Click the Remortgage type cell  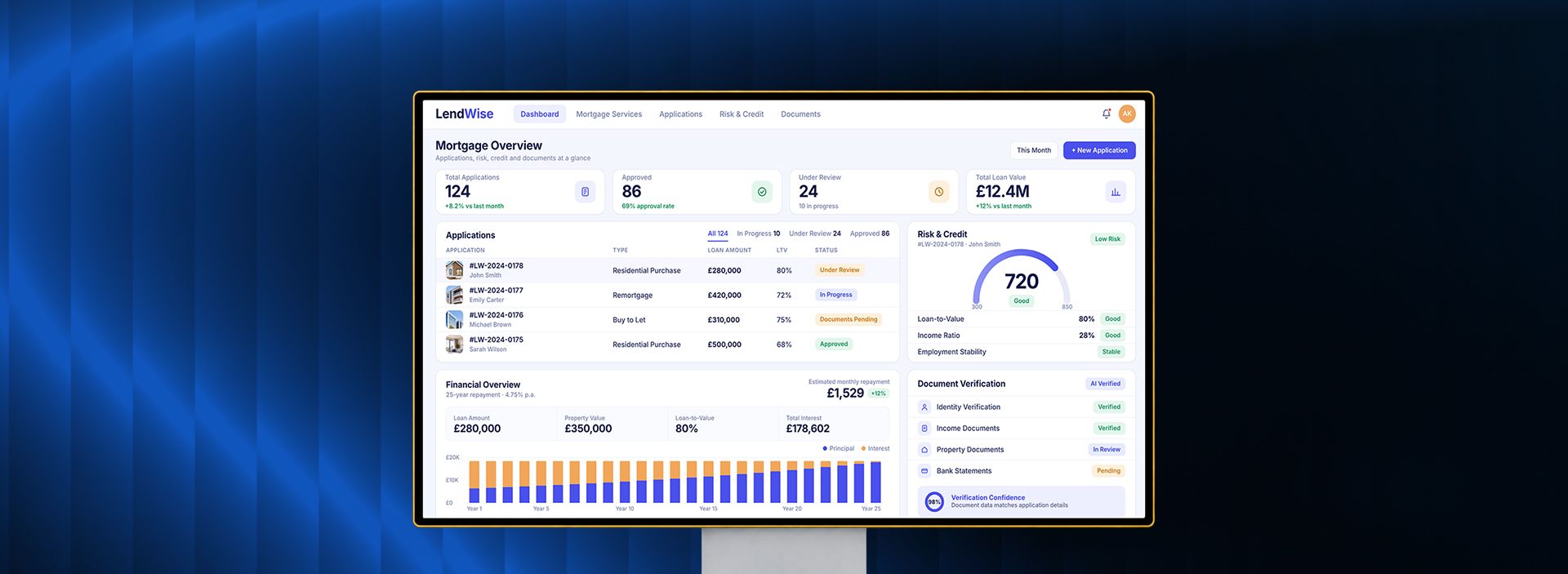click(x=633, y=296)
